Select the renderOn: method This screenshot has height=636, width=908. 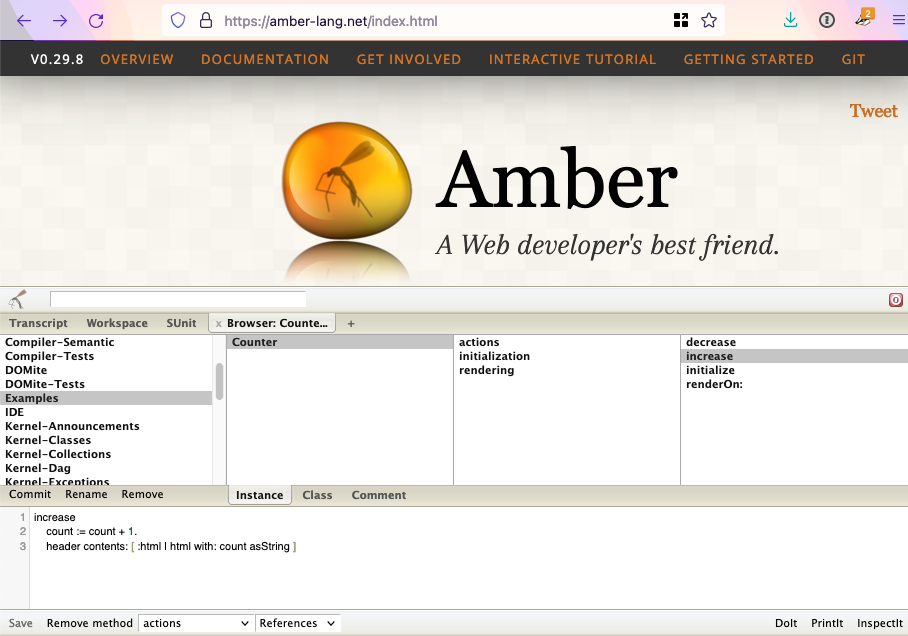(794, 384)
